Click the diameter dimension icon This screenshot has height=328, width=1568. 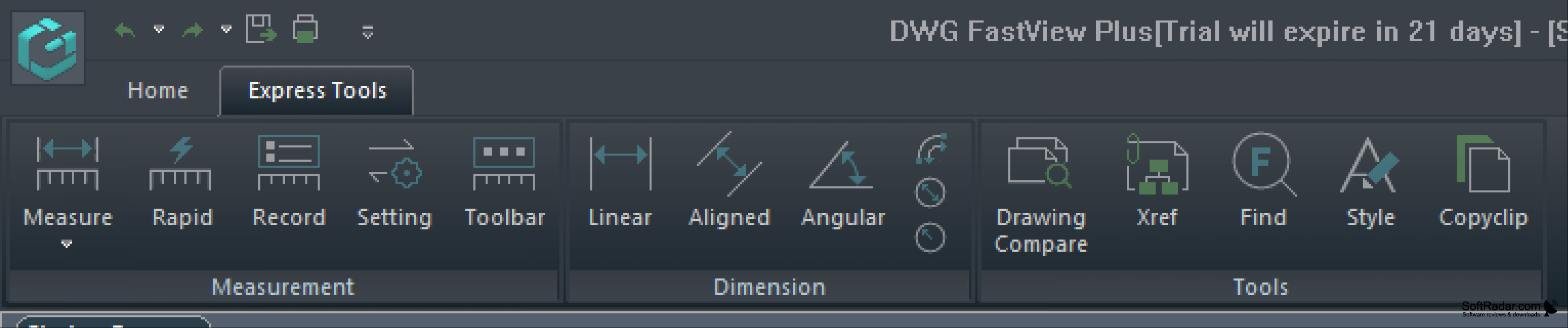[x=930, y=193]
